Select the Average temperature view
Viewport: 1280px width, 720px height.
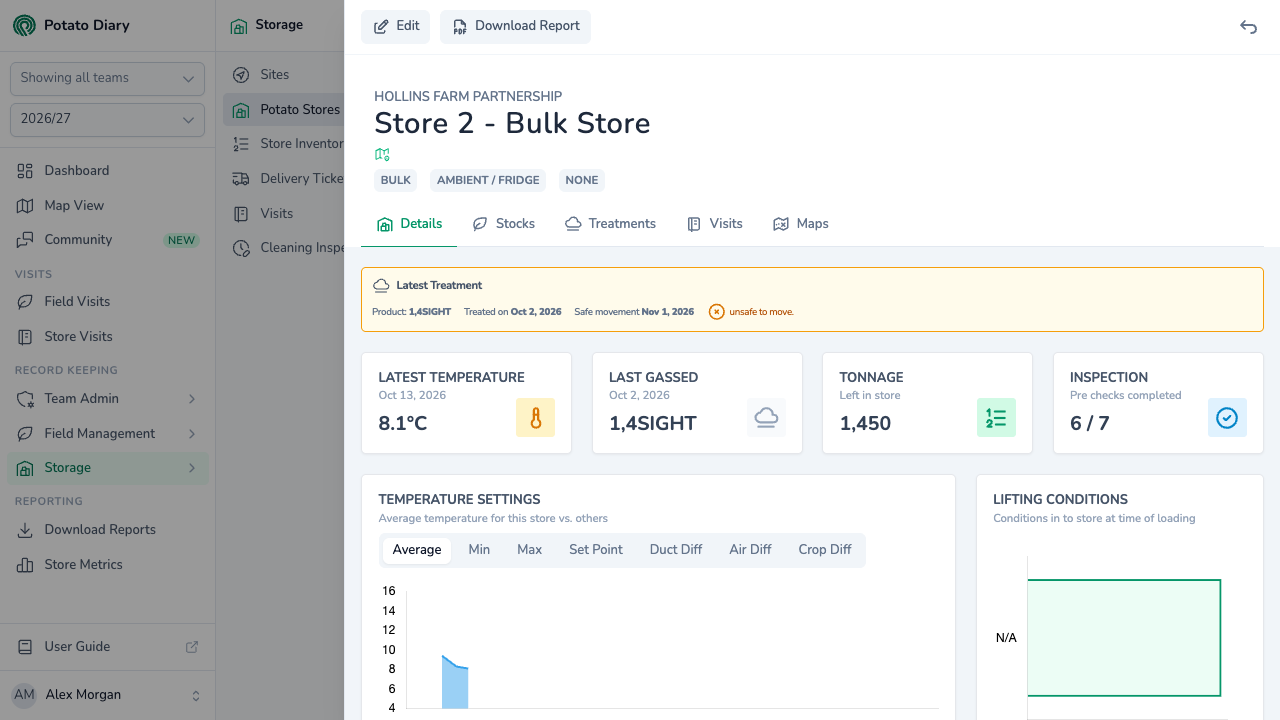(x=417, y=550)
